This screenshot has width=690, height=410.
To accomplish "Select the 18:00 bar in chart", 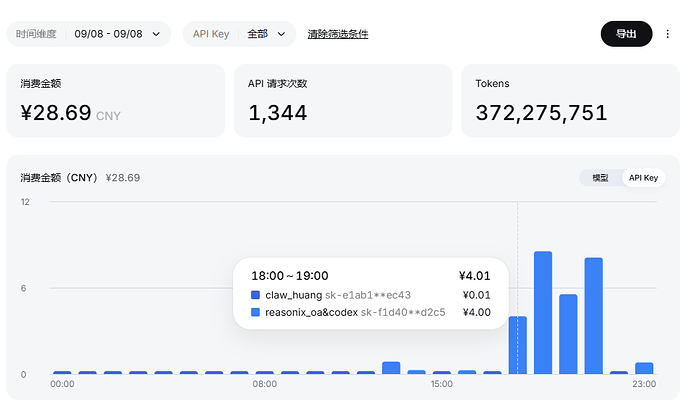I will click(518, 345).
